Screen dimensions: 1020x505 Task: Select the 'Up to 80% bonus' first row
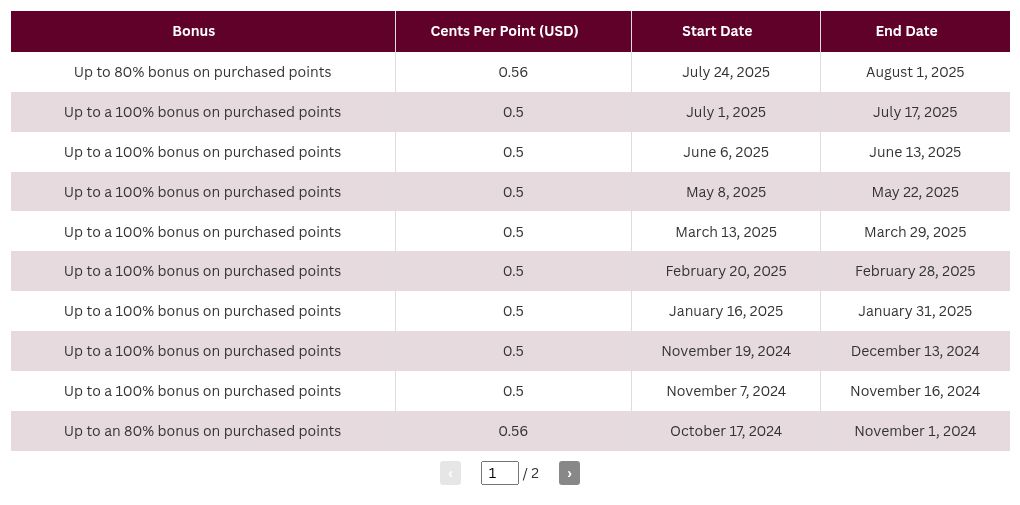point(510,72)
